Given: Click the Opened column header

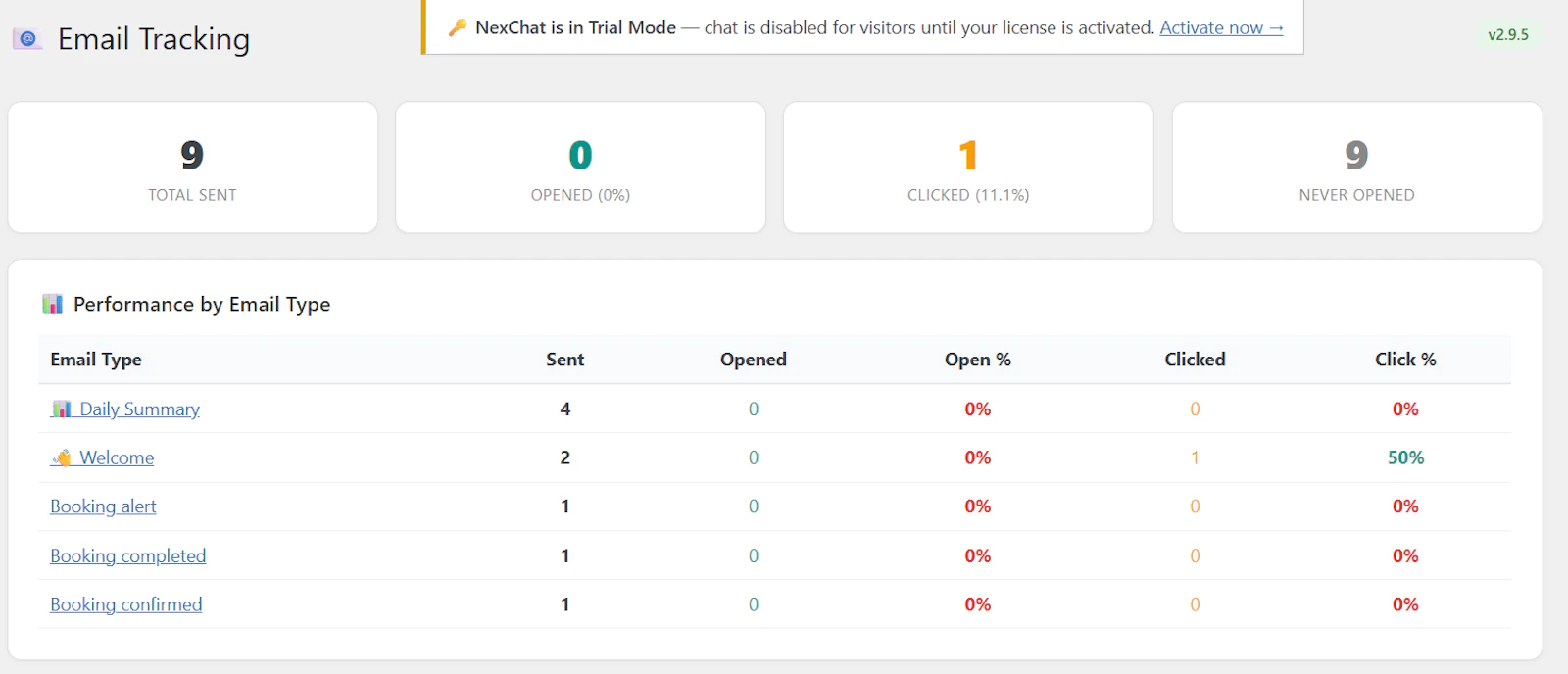Looking at the screenshot, I should click(x=754, y=360).
